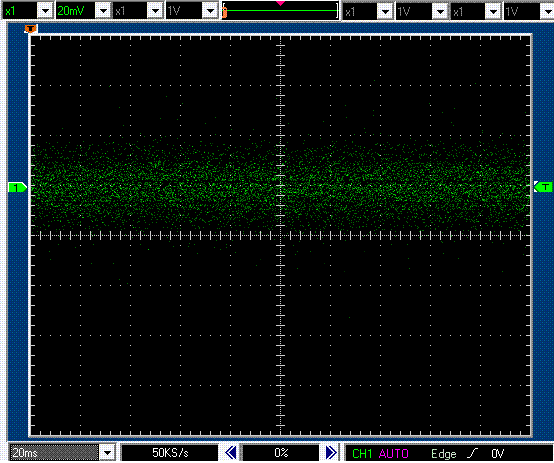The image size is (554, 463).
Task: Open the CH1 probe x1 dropdown
Action: pos(45,11)
